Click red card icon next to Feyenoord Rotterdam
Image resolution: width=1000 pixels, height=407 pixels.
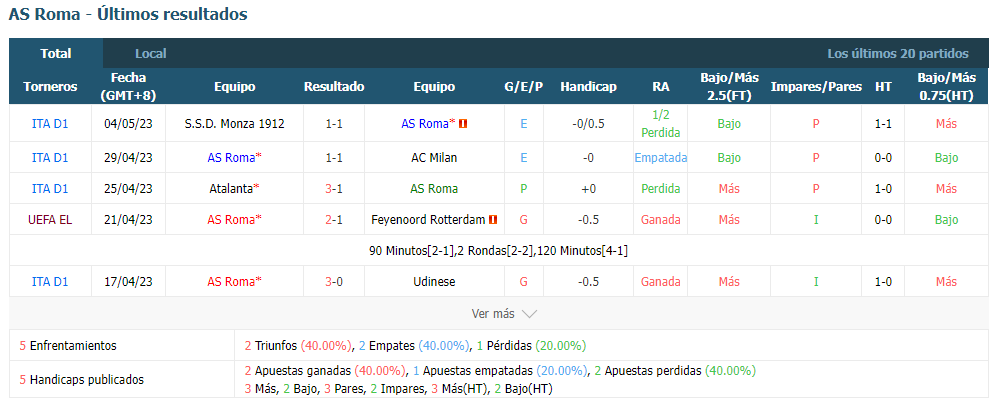(x=493, y=219)
